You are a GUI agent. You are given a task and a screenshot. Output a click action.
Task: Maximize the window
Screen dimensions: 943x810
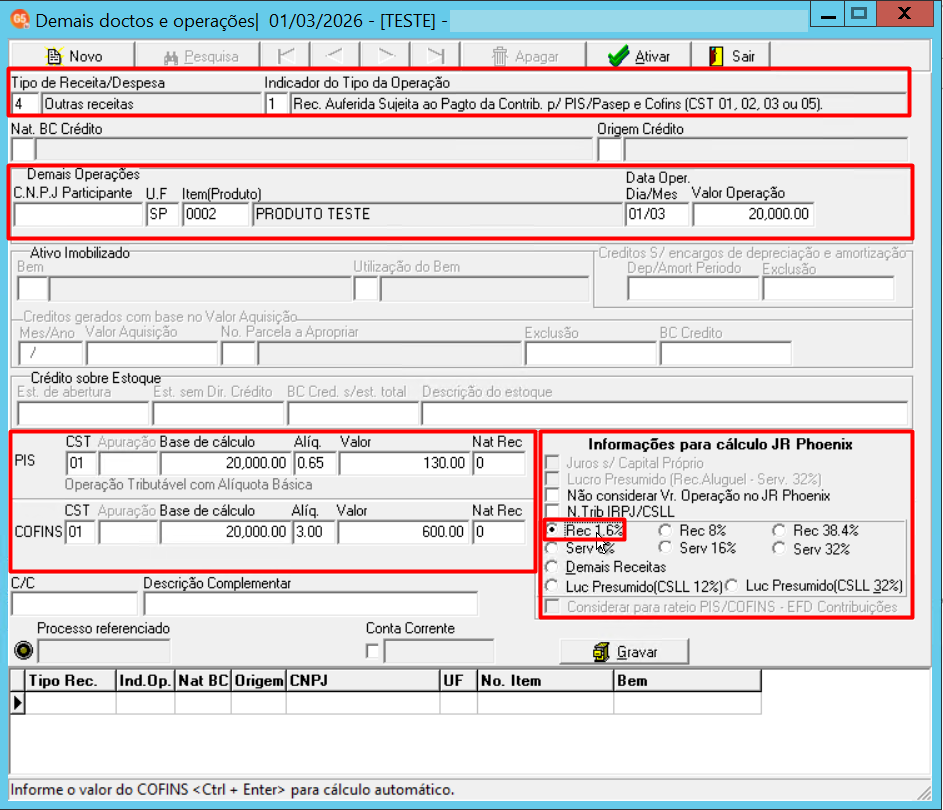[x=860, y=13]
